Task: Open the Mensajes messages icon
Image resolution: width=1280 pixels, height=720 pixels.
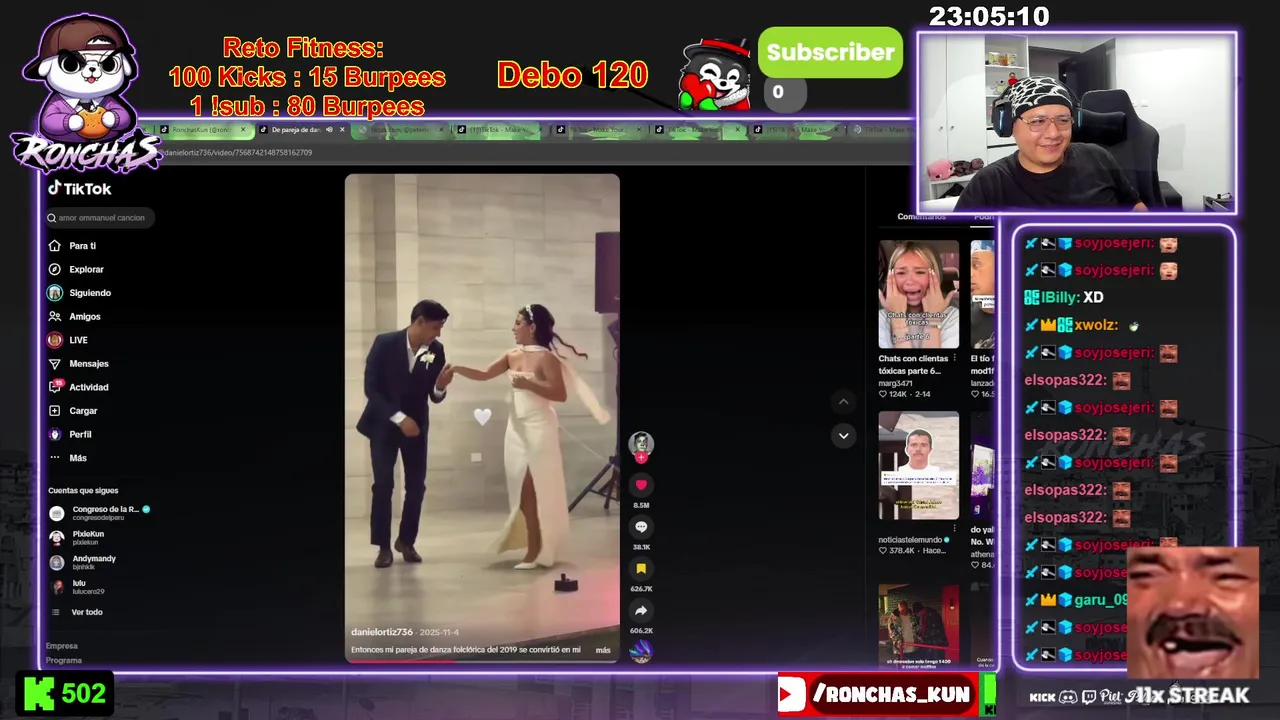Action: [54, 364]
